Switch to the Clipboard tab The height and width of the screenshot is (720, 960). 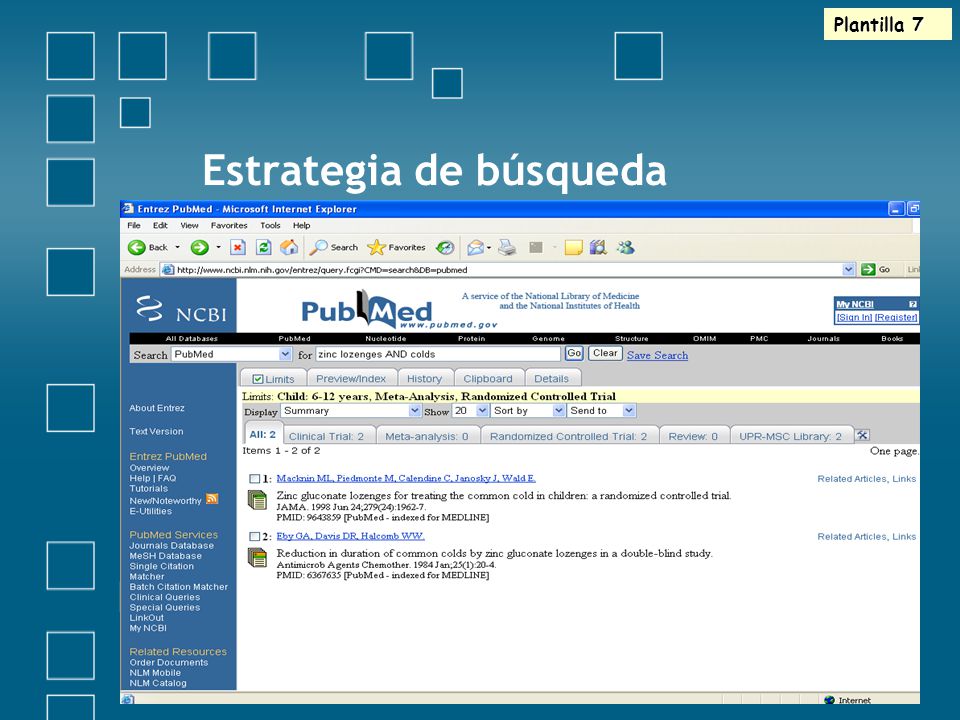tap(488, 378)
